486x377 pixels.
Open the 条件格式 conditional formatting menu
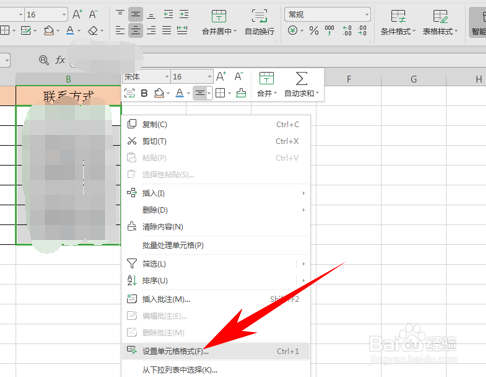pos(398,22)
